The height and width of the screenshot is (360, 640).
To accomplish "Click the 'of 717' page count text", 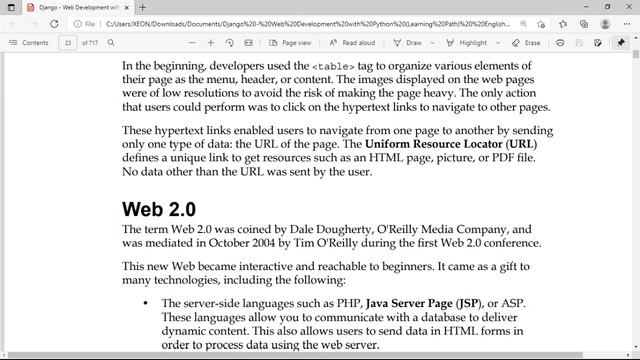I will pos(90,43).
